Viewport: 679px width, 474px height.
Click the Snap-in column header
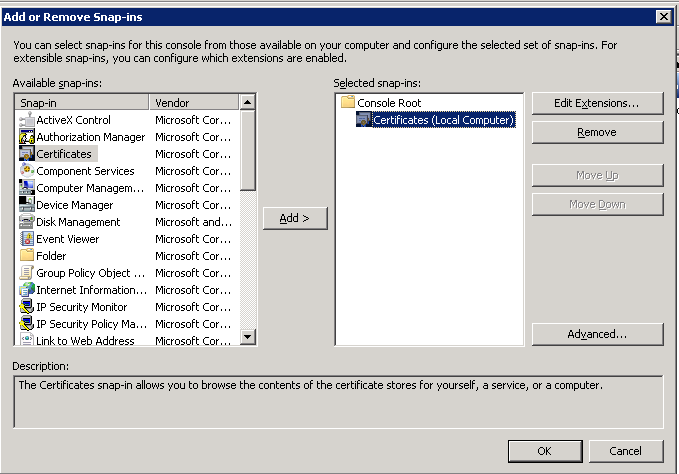pos(82,103)
